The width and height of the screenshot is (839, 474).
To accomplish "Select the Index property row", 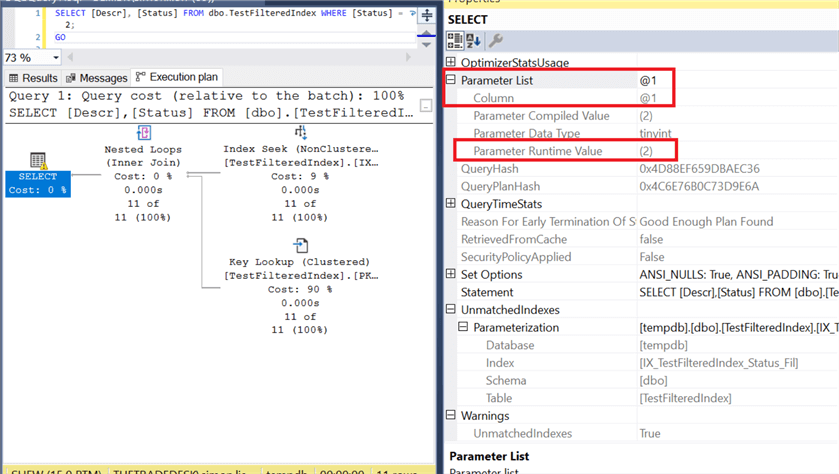I will (648, 363).
